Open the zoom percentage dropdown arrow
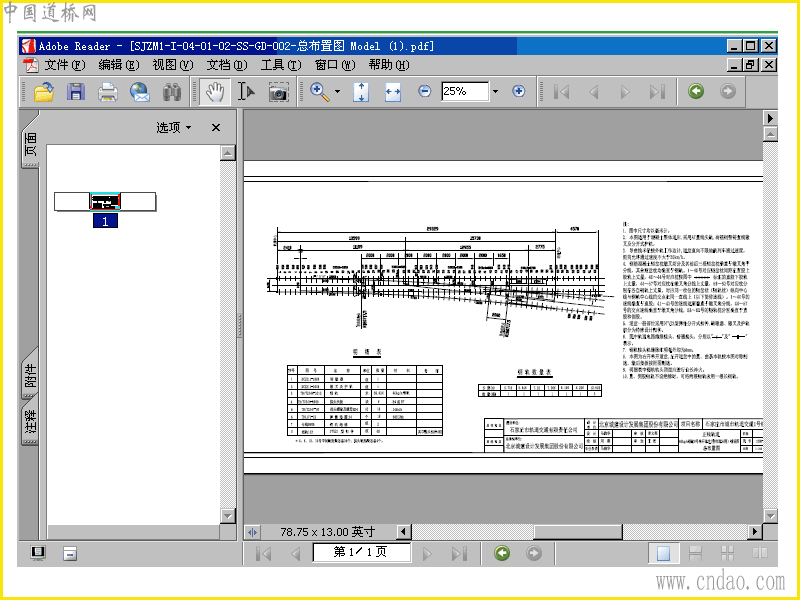Image resolution: width=800 pixels, height=600 pixels. (495, 91)
